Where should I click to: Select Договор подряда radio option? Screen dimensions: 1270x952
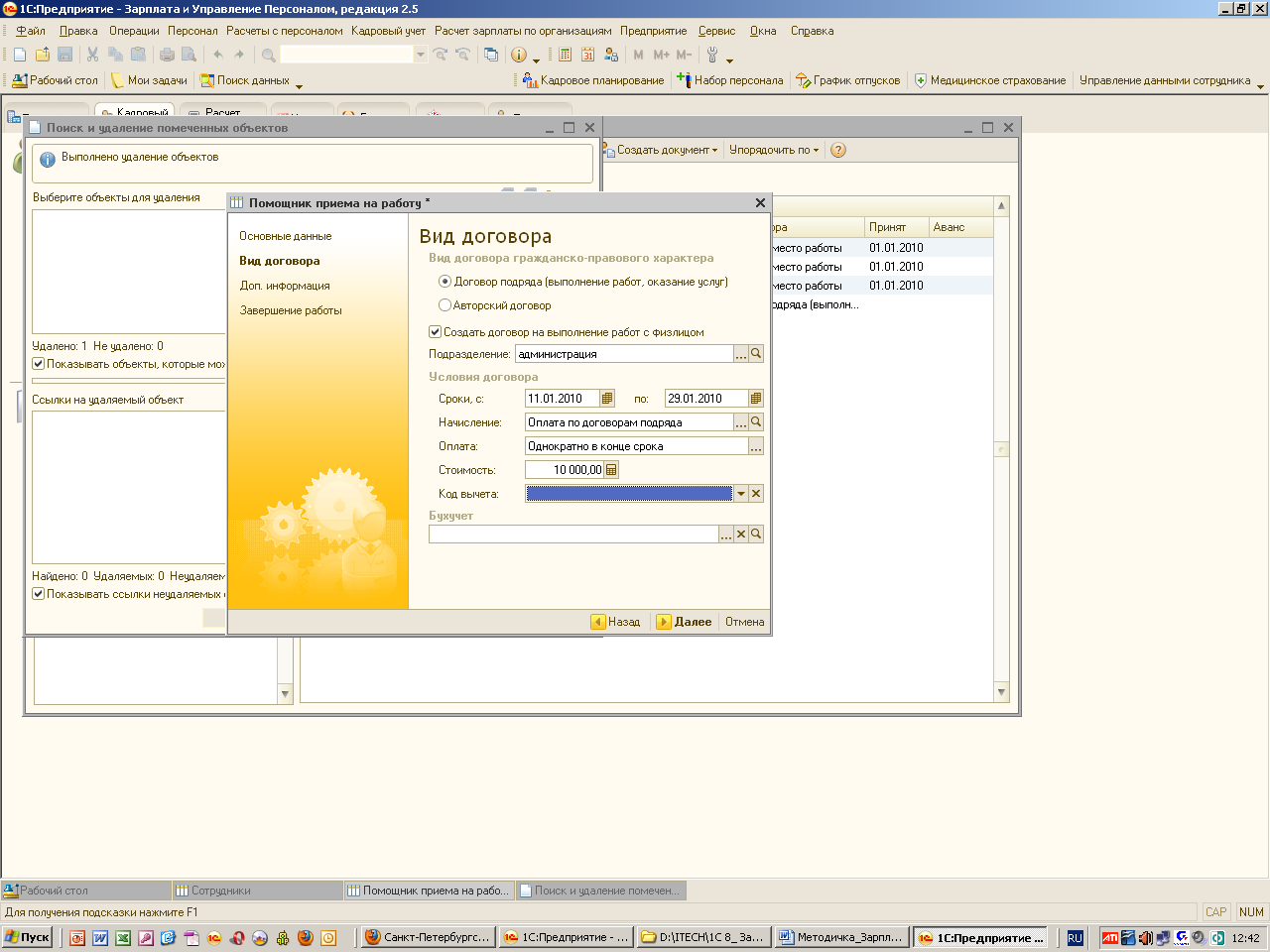click(444, 282)
